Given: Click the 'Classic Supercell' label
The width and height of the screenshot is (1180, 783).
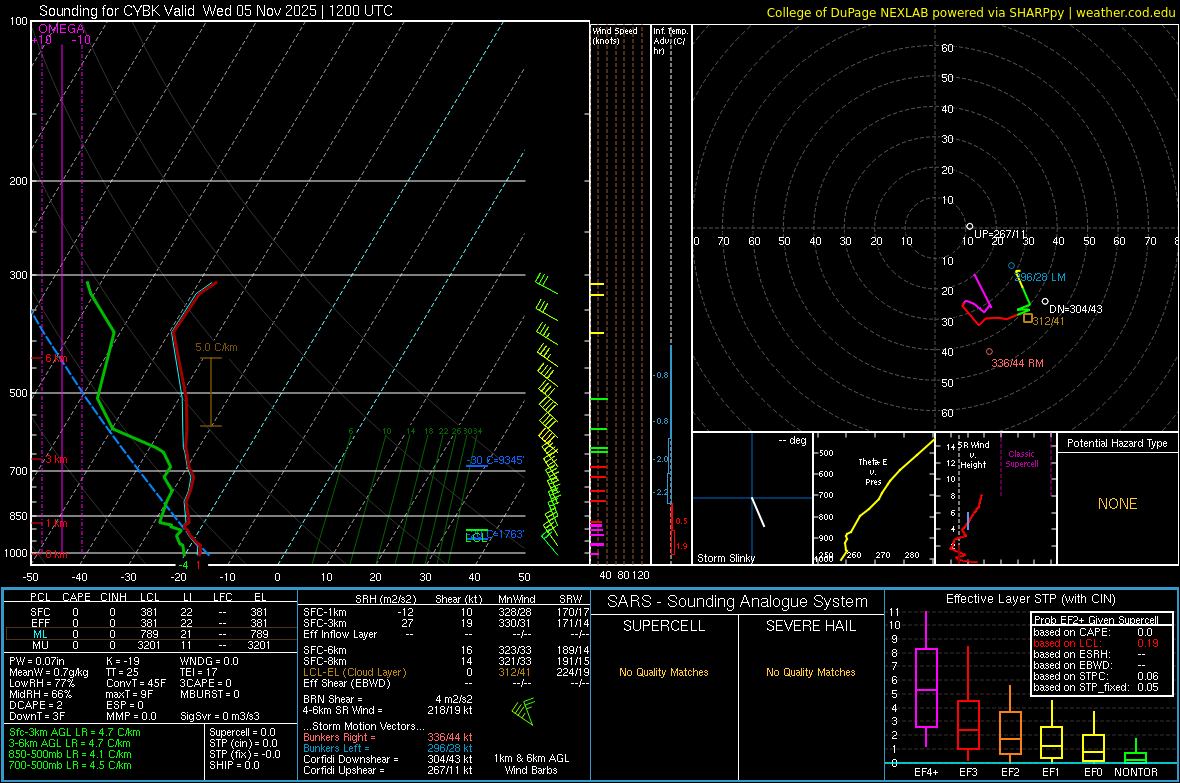Looking at the screenshot, I should tap(1021, 459).
